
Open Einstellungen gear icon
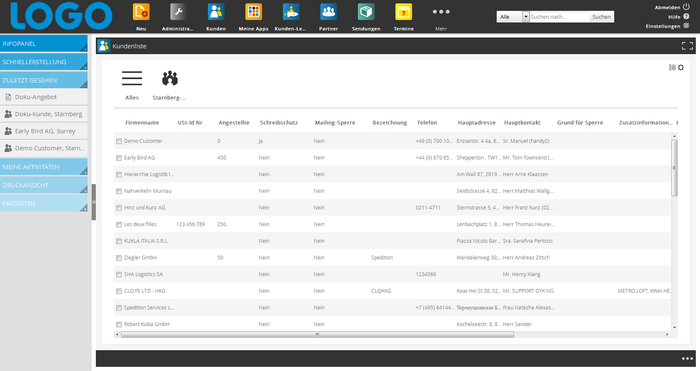coord(686,26)
